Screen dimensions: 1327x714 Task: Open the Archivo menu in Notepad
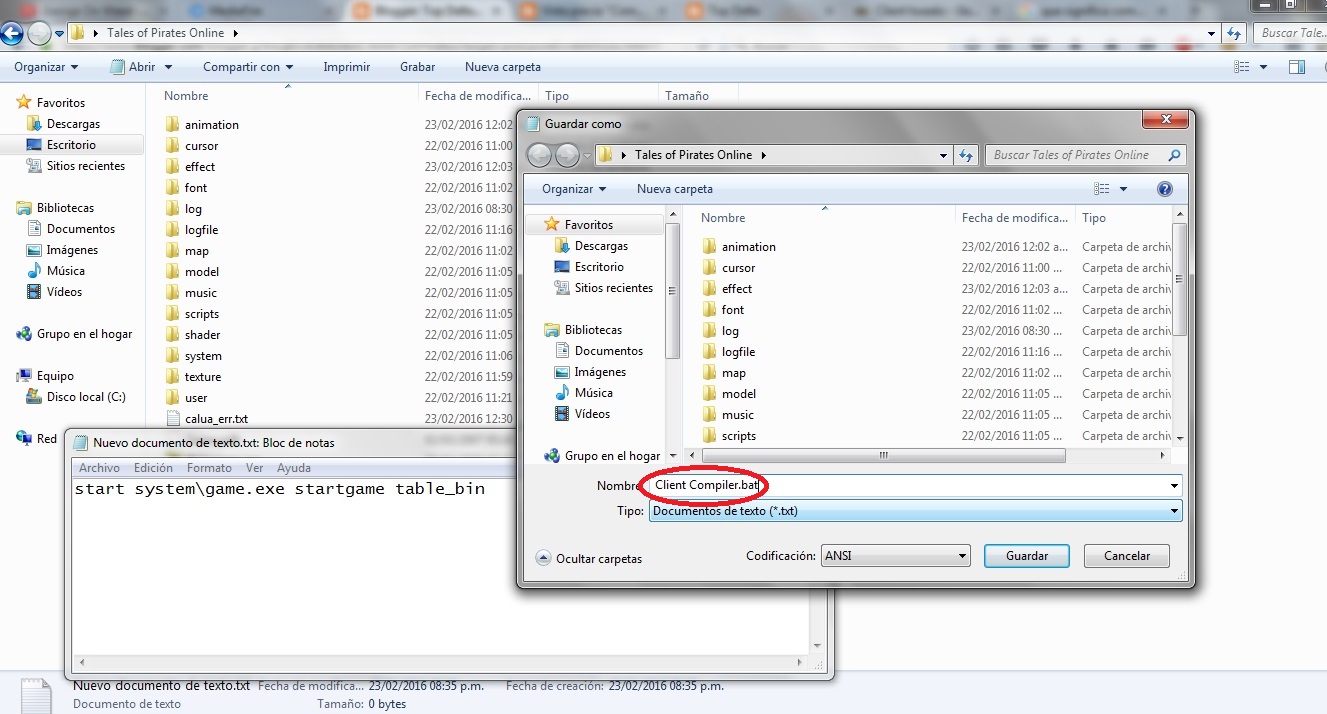click(99, 467)
